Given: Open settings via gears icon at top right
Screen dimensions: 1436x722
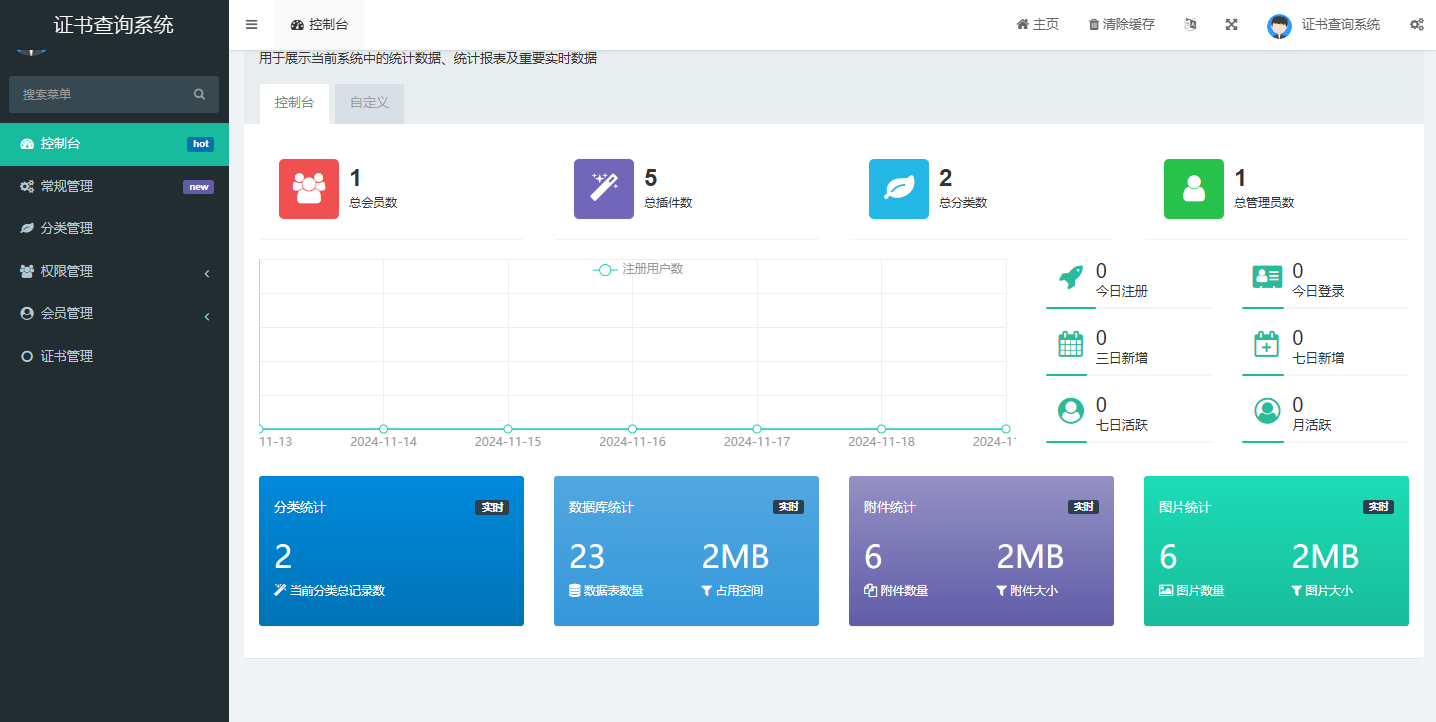Looking at the screenshot, I should tap(1417, 24).
